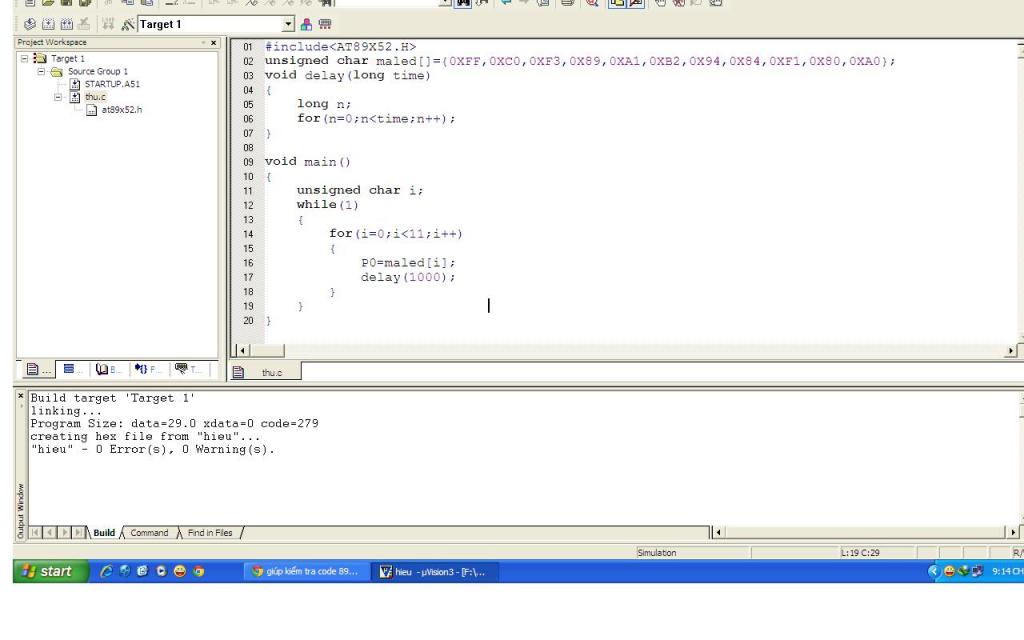1024x640 pixels.
Task: Select at89x52.h header file
Action: point(121,110)
